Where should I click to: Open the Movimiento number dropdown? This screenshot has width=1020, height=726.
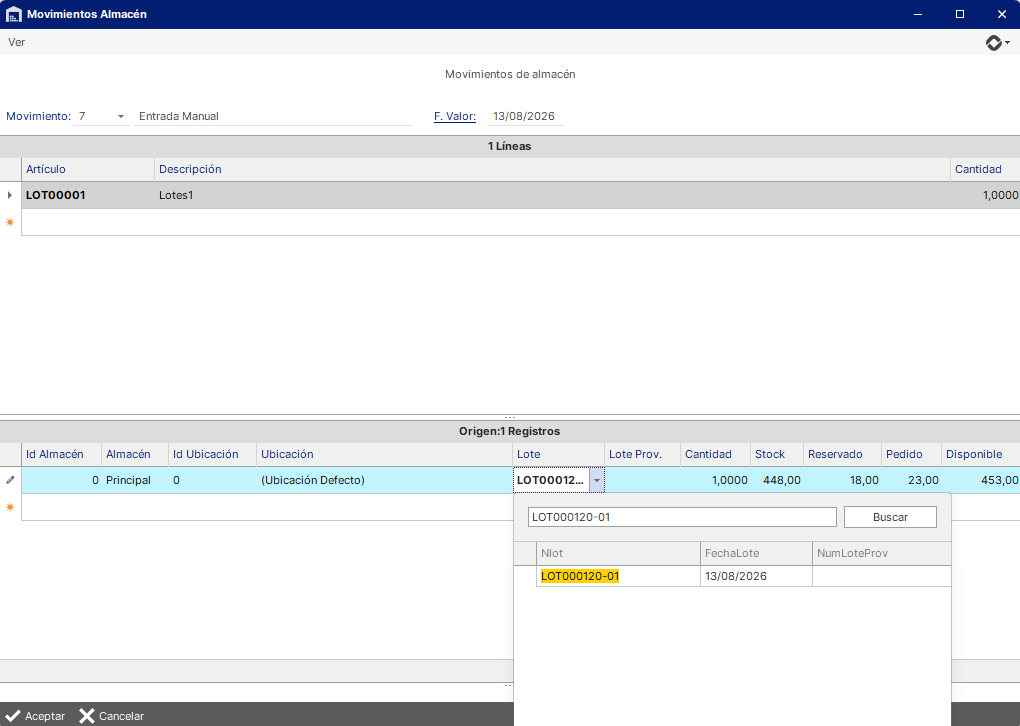coord(120,116)
